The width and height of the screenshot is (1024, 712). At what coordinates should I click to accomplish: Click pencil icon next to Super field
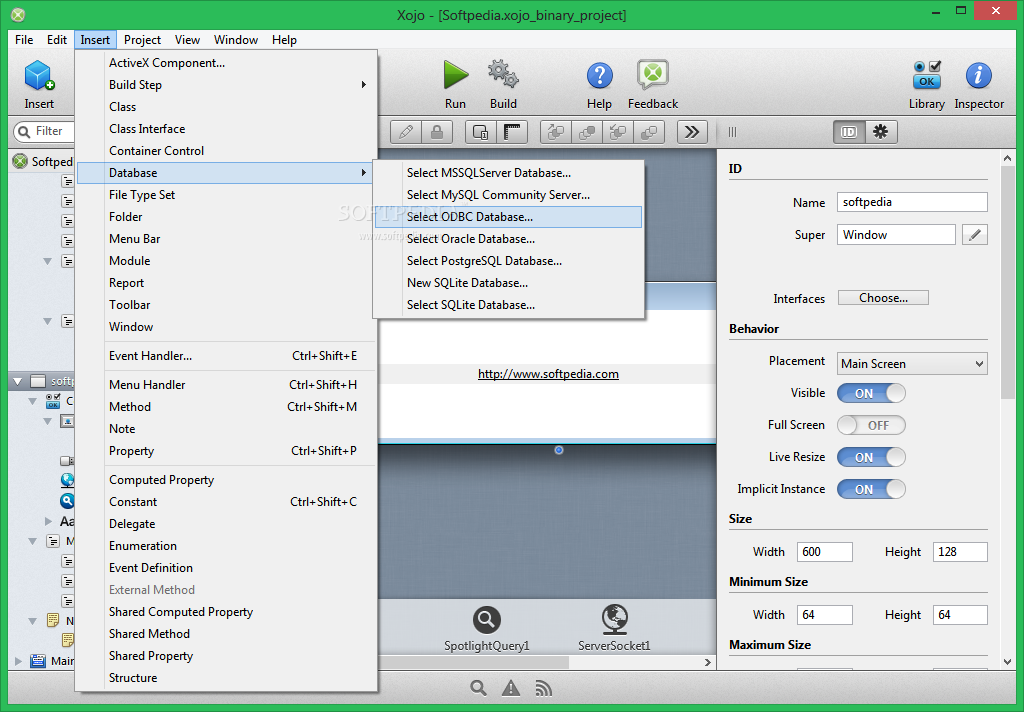[974, 235]
